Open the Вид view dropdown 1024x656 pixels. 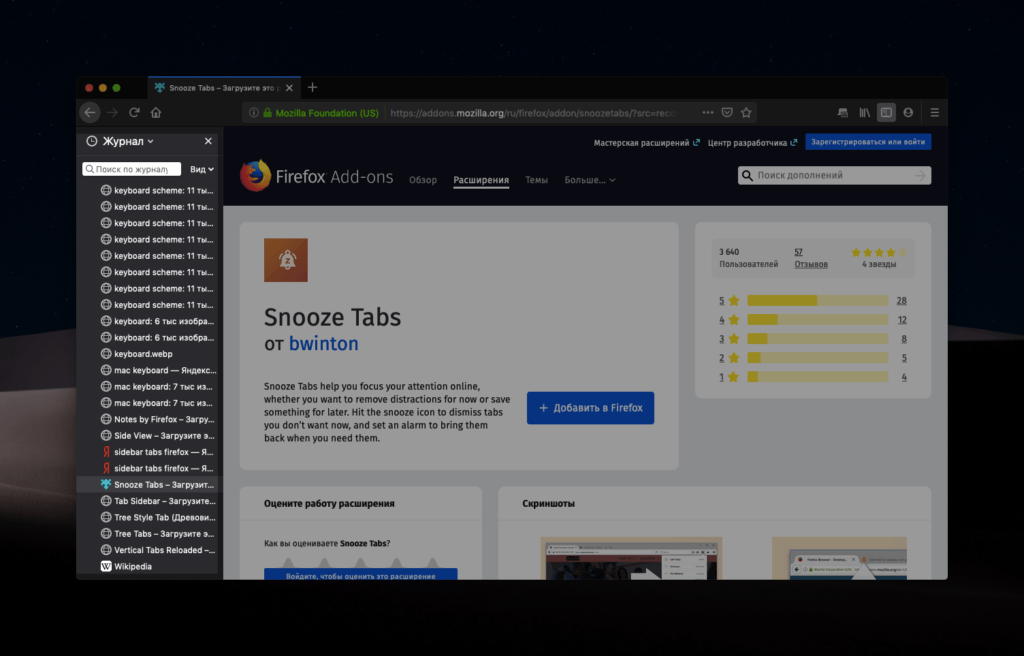[202, 169]
